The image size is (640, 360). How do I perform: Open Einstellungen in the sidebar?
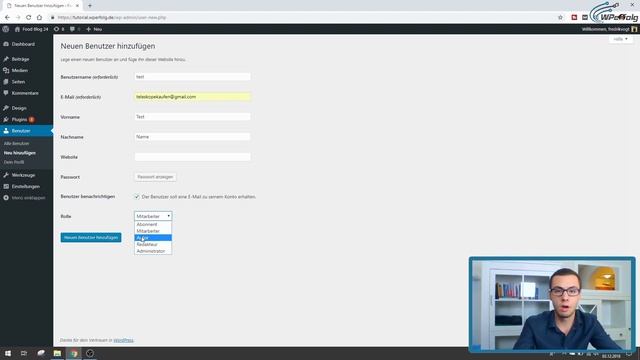27,187
